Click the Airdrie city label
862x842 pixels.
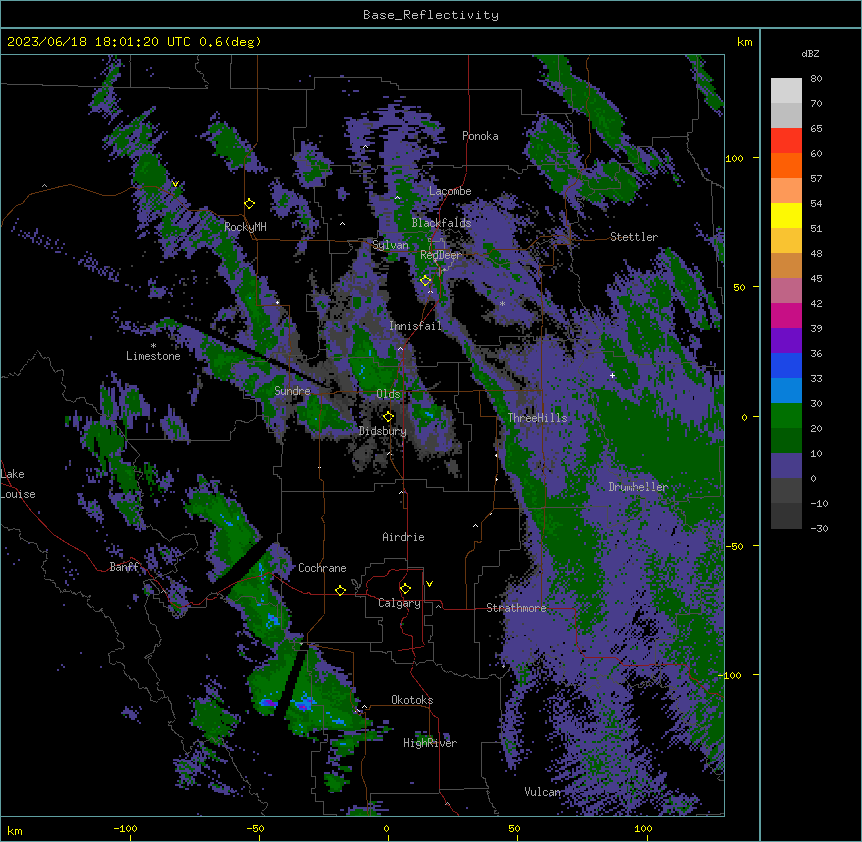click(403, 537)
